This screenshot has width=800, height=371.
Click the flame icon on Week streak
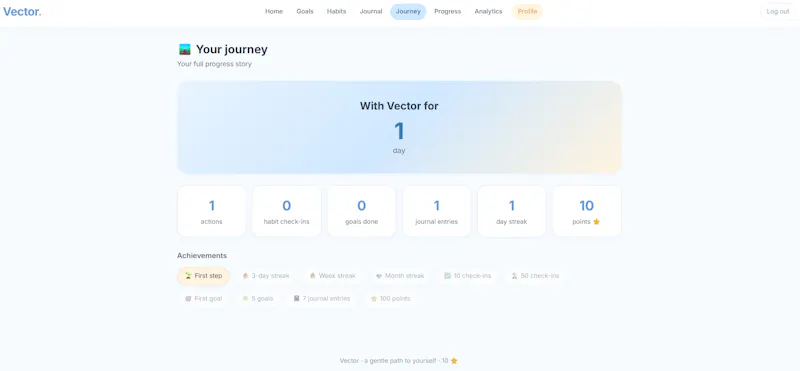tap(313, 276)
